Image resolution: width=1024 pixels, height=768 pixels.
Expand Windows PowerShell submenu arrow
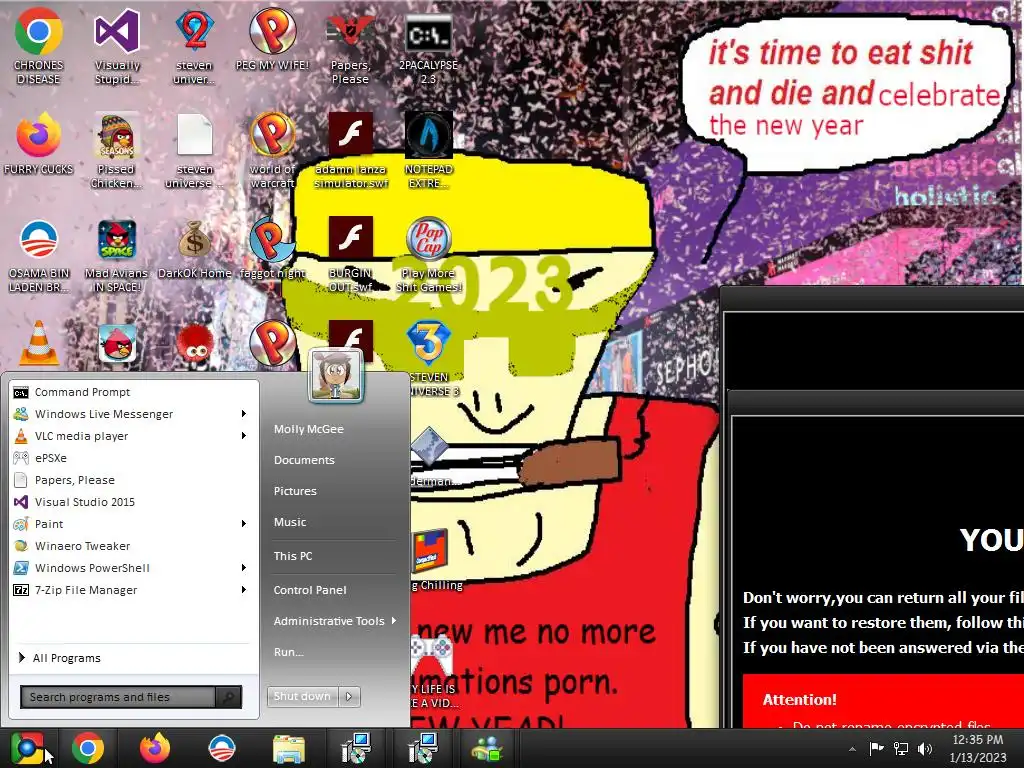click(244, 568)
